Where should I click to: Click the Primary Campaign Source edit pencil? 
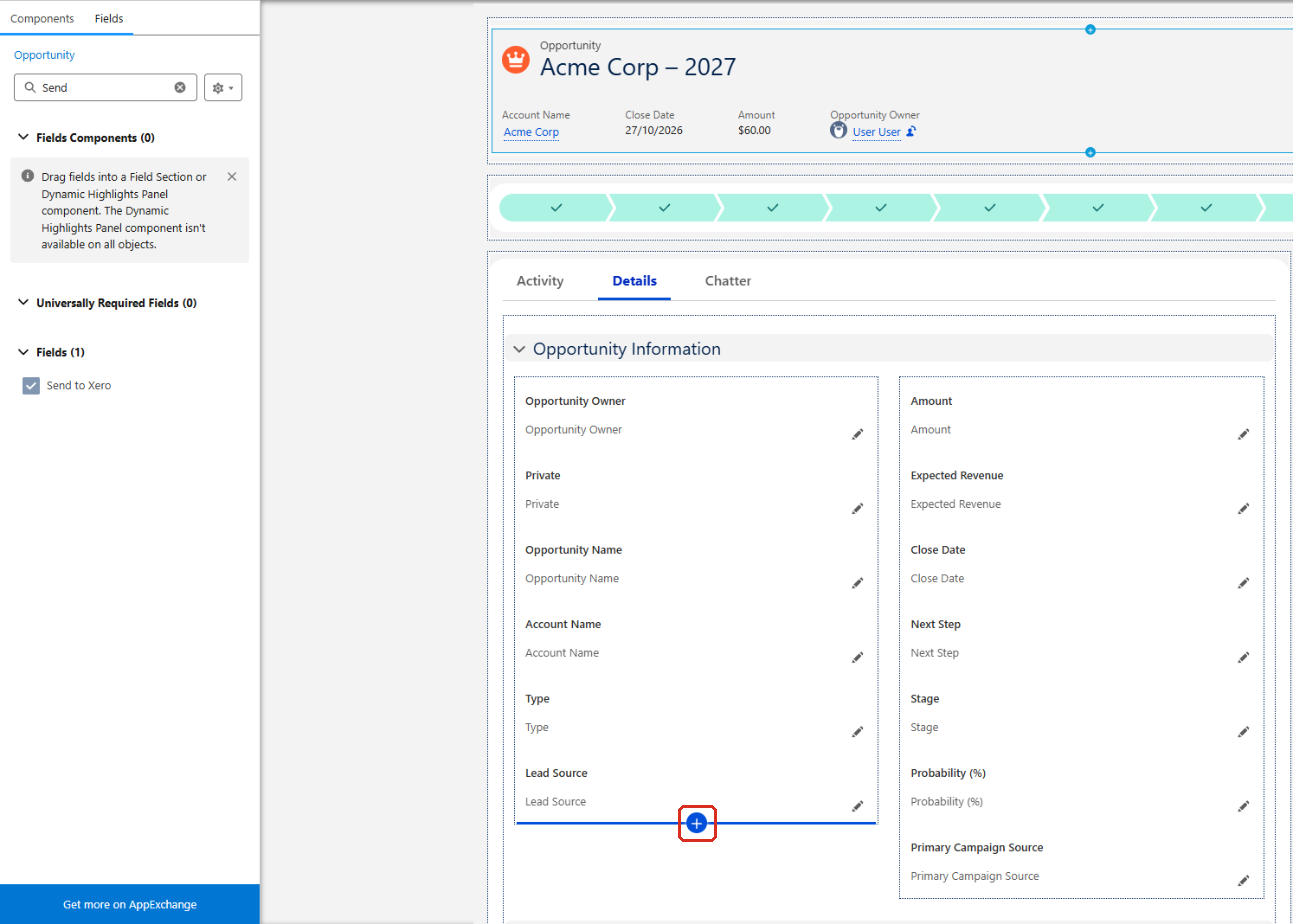[1243, 880]
